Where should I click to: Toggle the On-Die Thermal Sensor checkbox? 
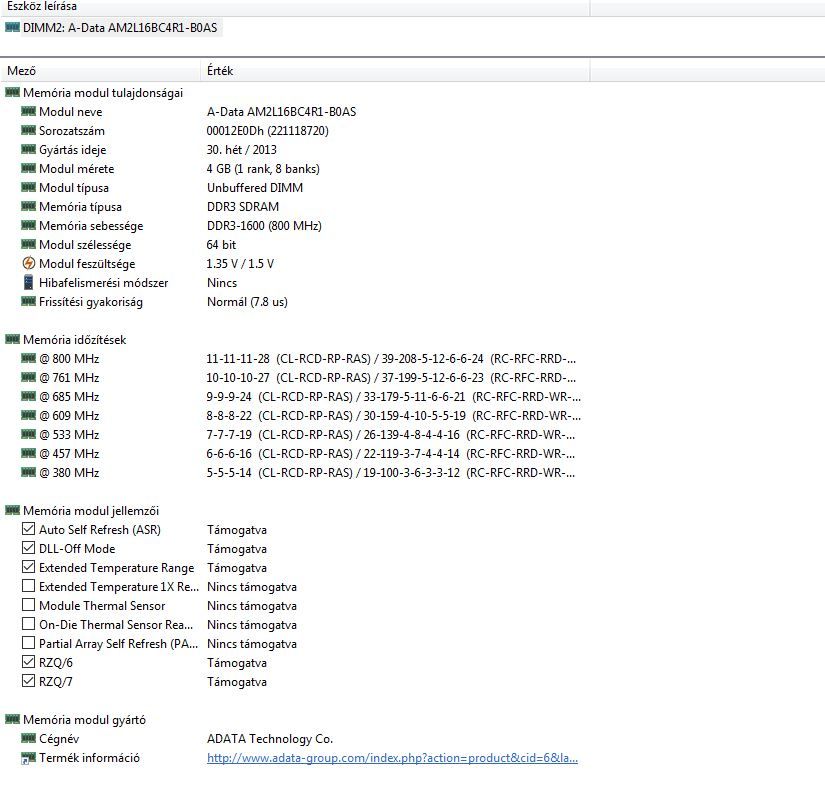click(28, 624)
